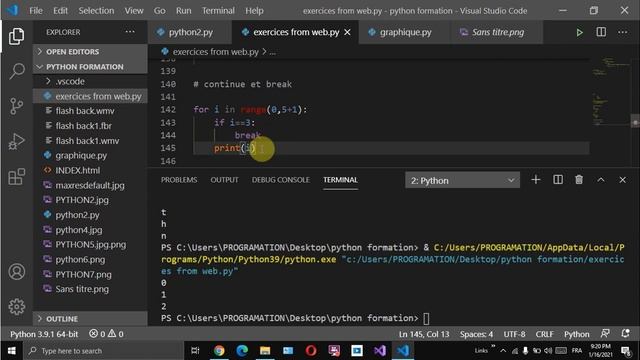Open the Extensions view
This screenshot has height=360, width=640.
point(16,177)
